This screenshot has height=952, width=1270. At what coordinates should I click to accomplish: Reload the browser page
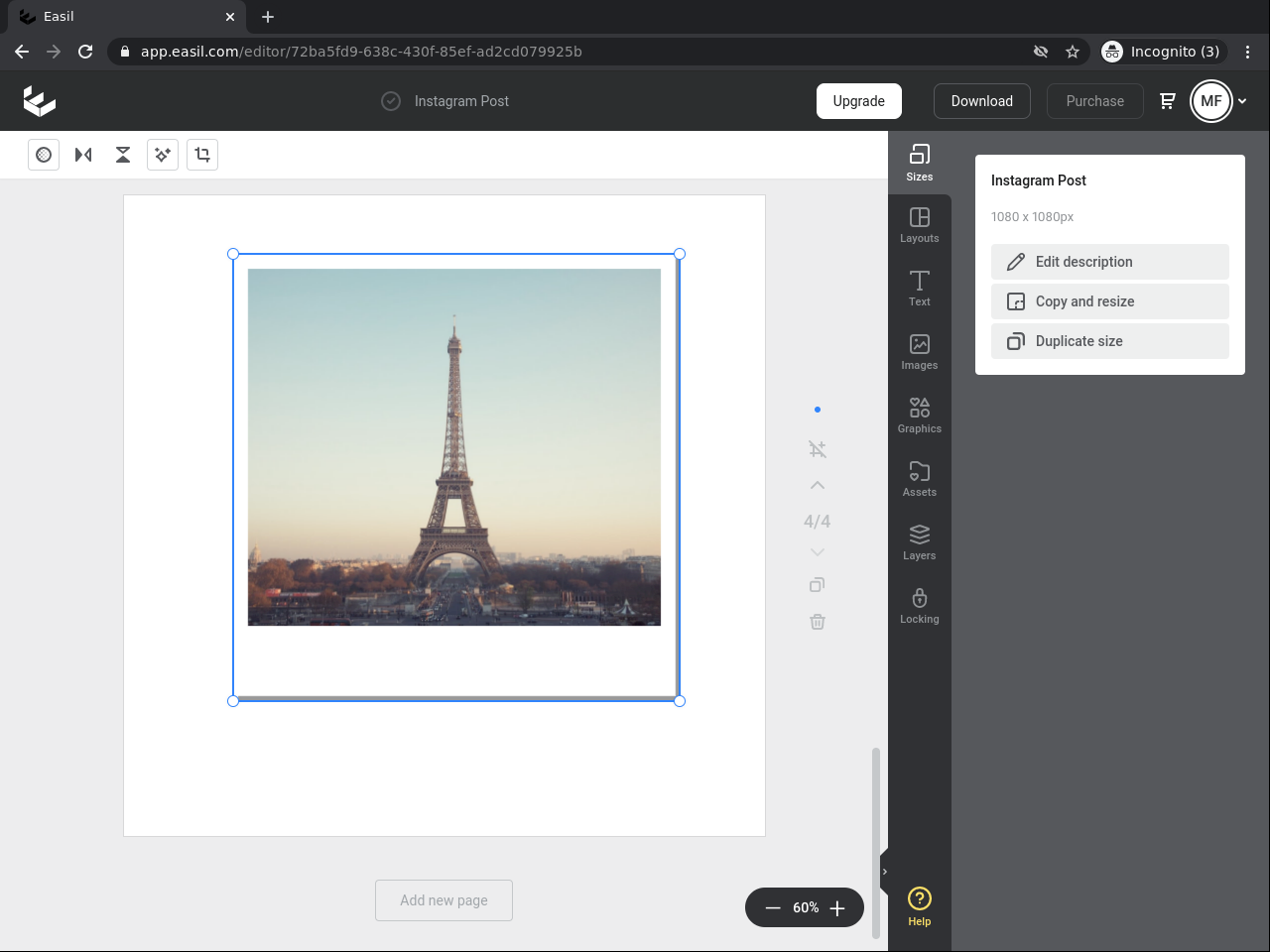(85, 52)
